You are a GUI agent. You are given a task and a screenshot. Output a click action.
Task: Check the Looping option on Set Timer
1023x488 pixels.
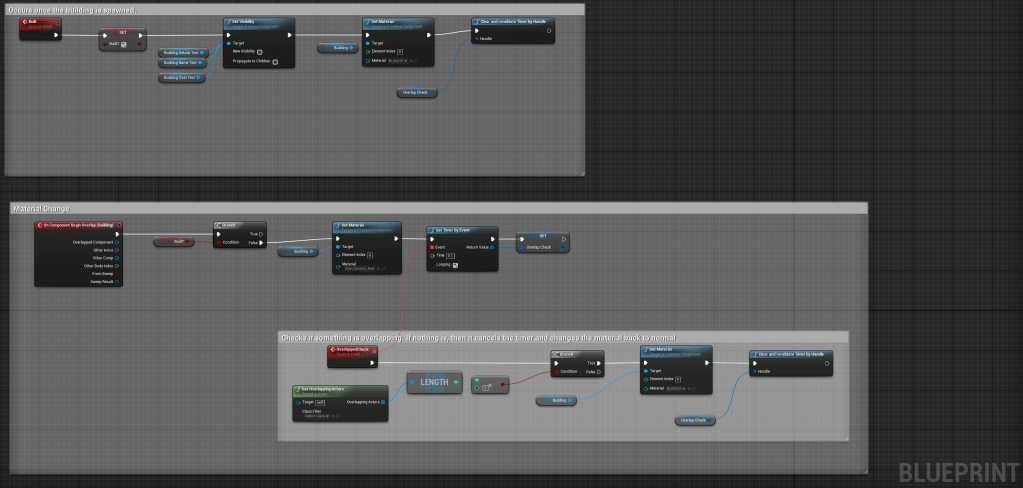[456, 265]
